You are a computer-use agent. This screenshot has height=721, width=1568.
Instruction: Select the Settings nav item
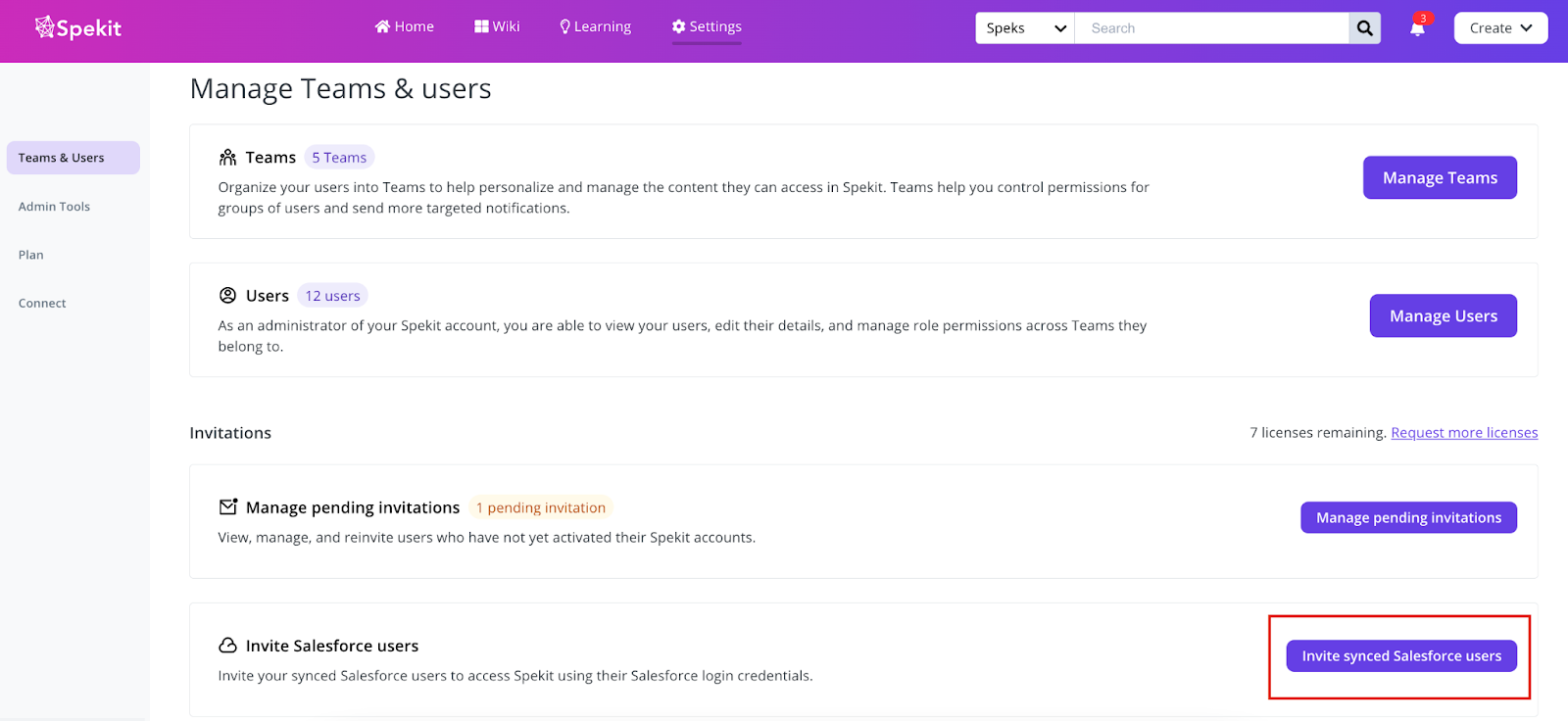[707, 26]
